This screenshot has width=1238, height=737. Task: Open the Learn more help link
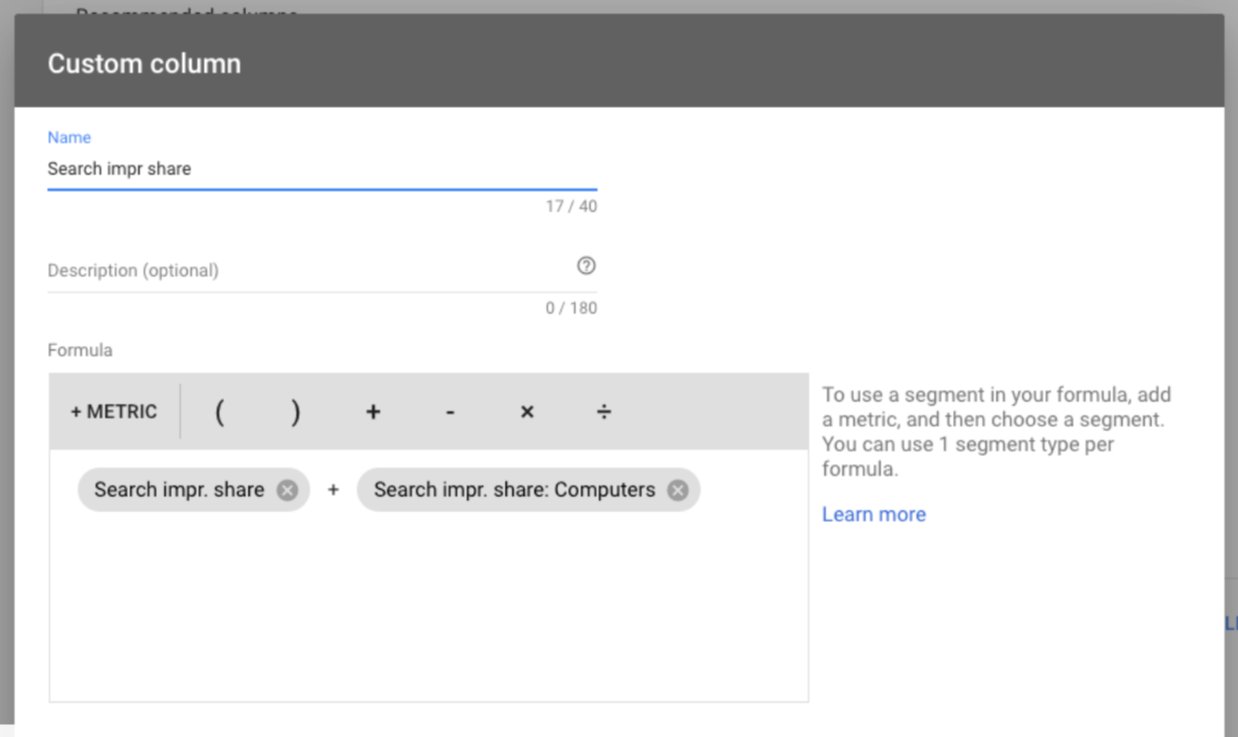[873, 514]
